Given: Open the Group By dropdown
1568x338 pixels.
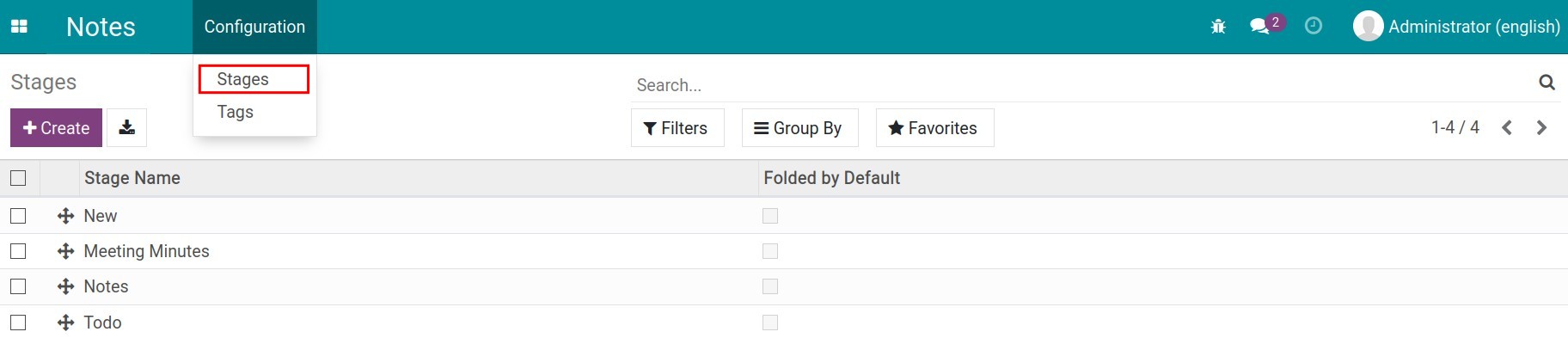Looking at the screenshot, I should click(x=799, y=127).
